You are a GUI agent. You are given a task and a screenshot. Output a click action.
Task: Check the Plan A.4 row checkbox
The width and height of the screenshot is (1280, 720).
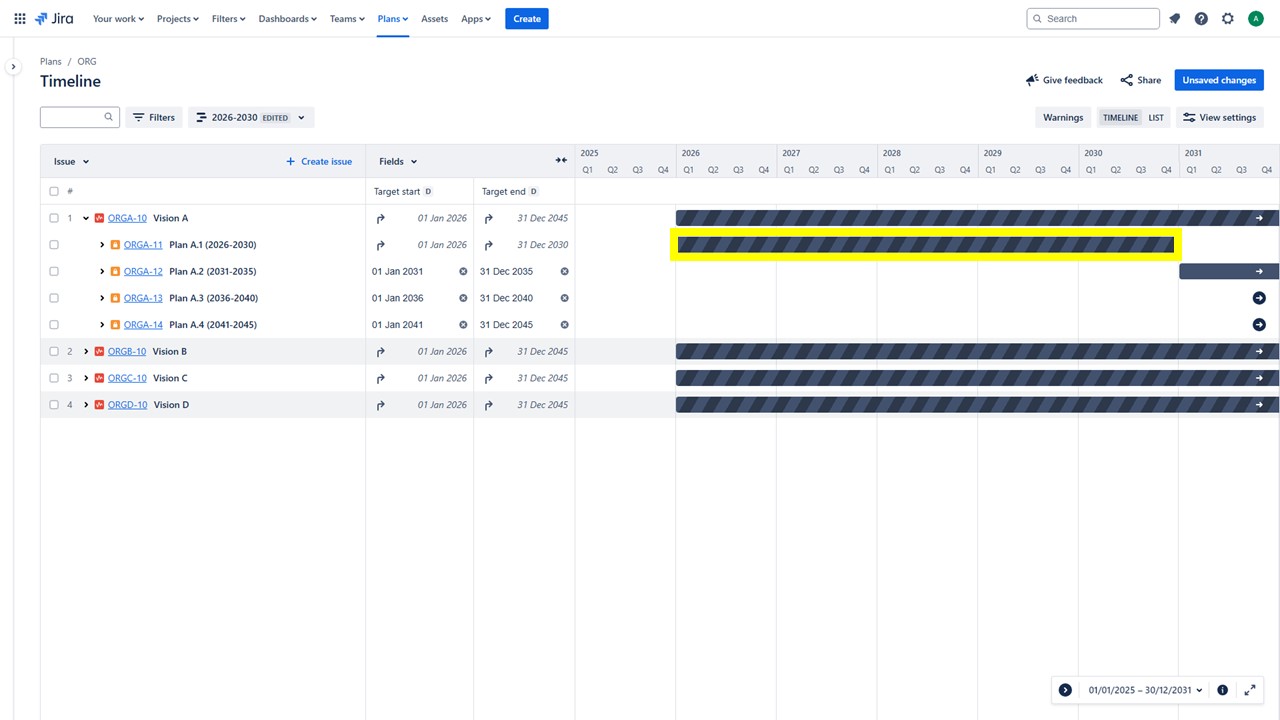(x=54, y=325)
